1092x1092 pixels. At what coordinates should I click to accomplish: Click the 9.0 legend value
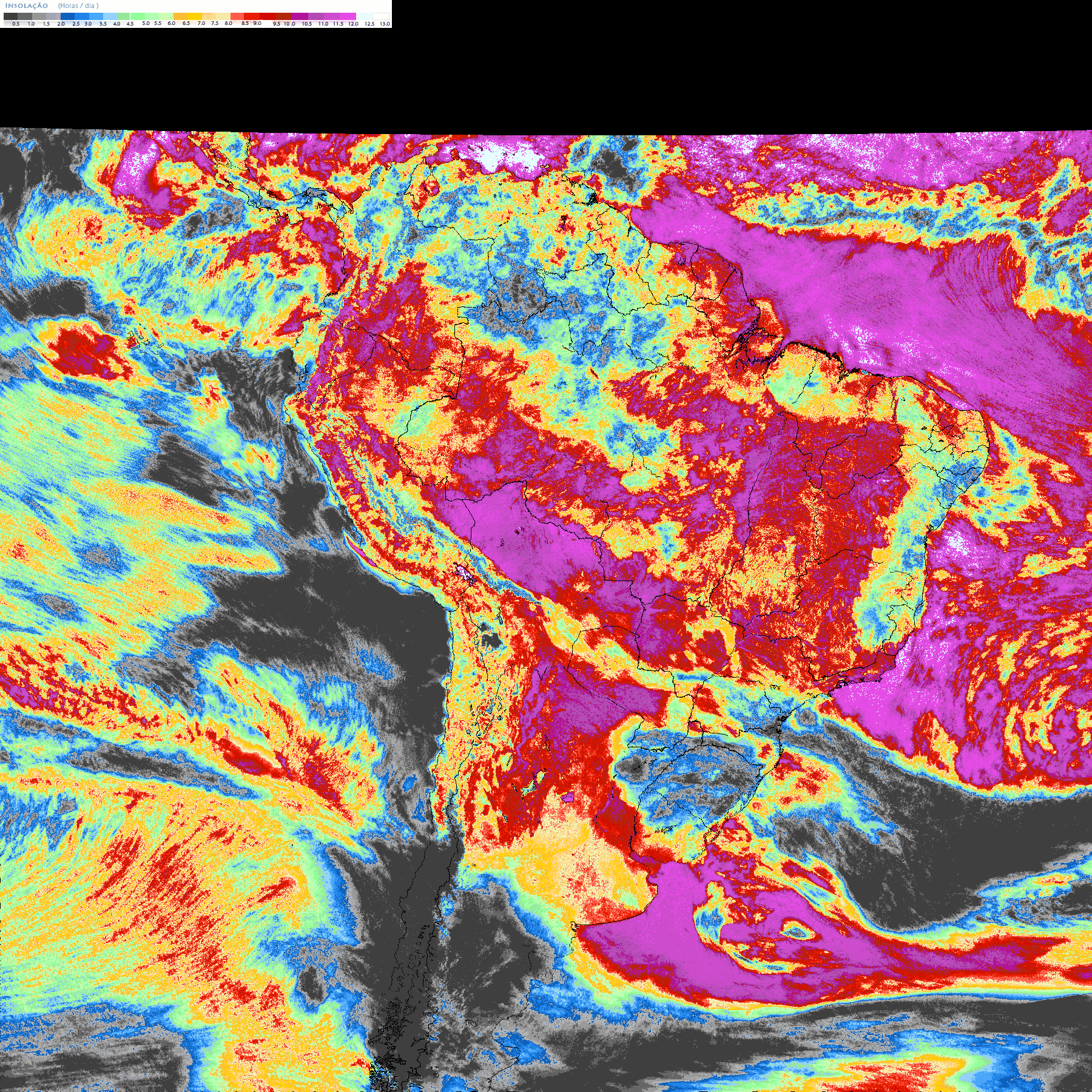[x=257, y=23]
